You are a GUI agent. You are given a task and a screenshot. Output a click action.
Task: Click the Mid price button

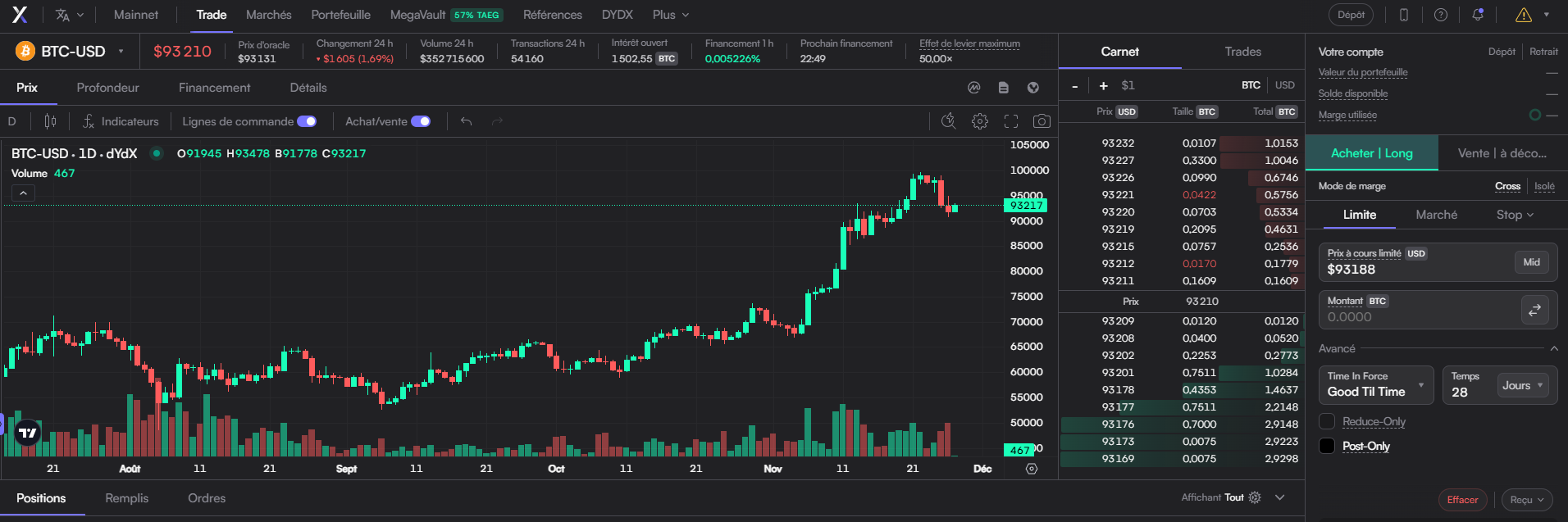pos(1531,262)
